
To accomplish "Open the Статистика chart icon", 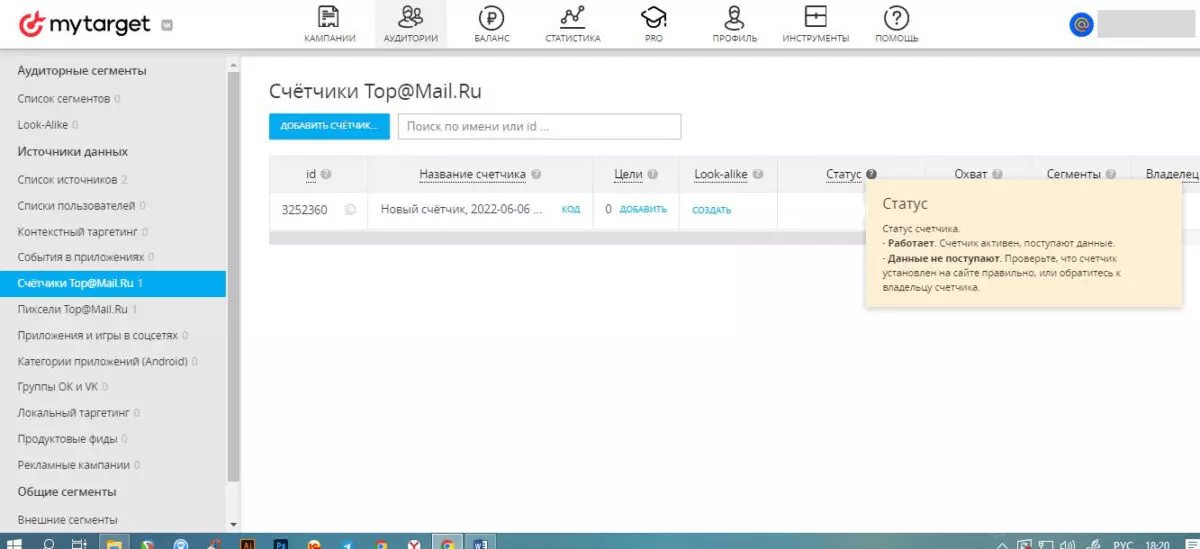I will [x=572, y=17].
